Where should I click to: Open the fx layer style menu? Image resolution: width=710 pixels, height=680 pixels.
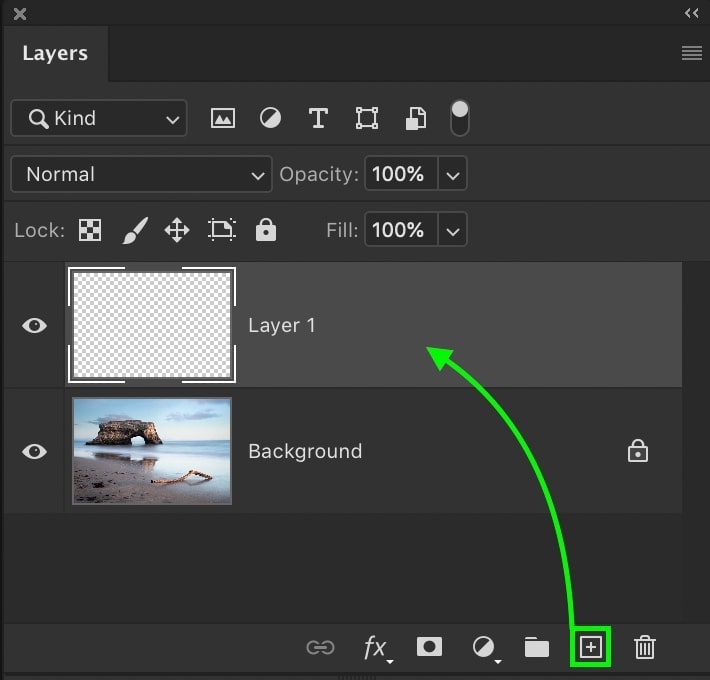click(x=377, y=648)
